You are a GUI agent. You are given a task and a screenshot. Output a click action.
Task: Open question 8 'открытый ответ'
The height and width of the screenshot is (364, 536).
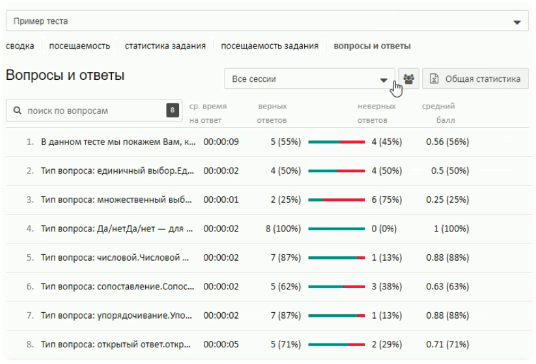[x=116, y=345]
